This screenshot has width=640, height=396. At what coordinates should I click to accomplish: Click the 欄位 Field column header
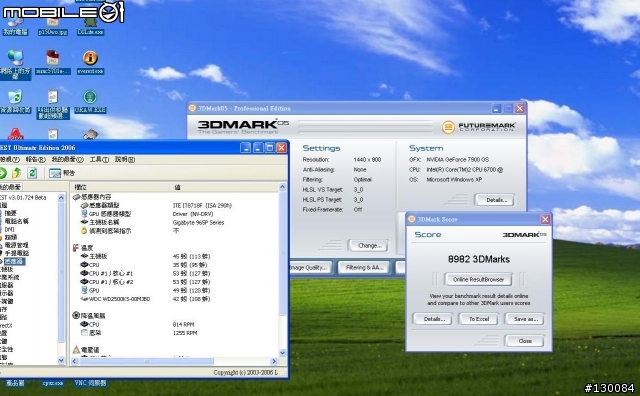pyautogui.click(x=120, y=187)
